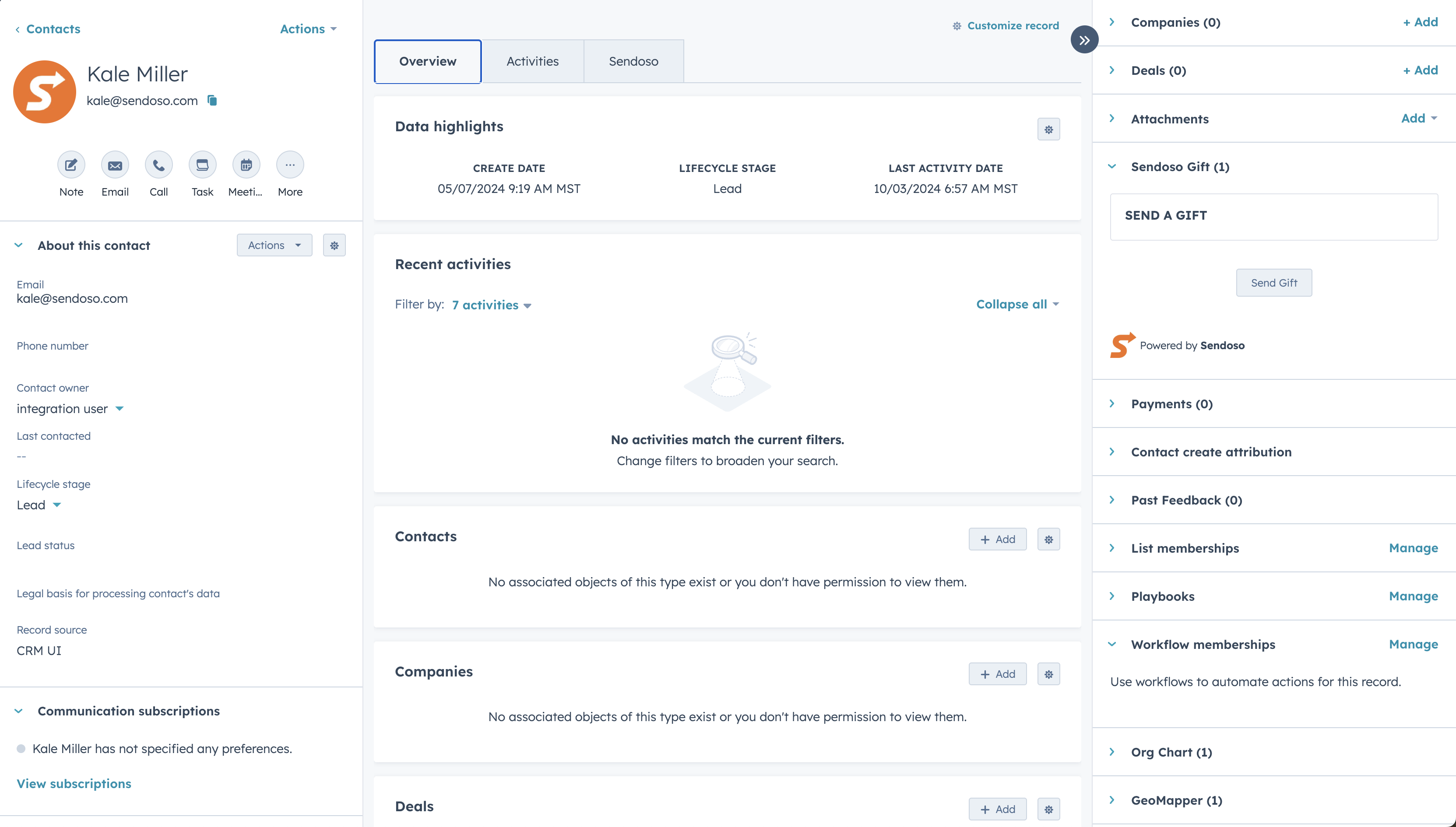Click the Last Activity Date value

tap(945, 189)
